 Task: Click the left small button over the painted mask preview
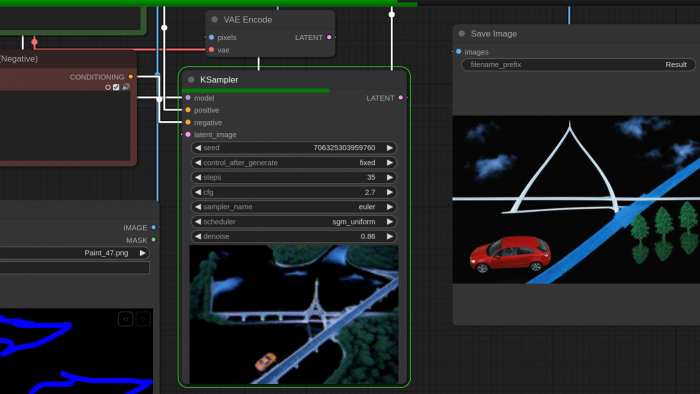[125, 319]
